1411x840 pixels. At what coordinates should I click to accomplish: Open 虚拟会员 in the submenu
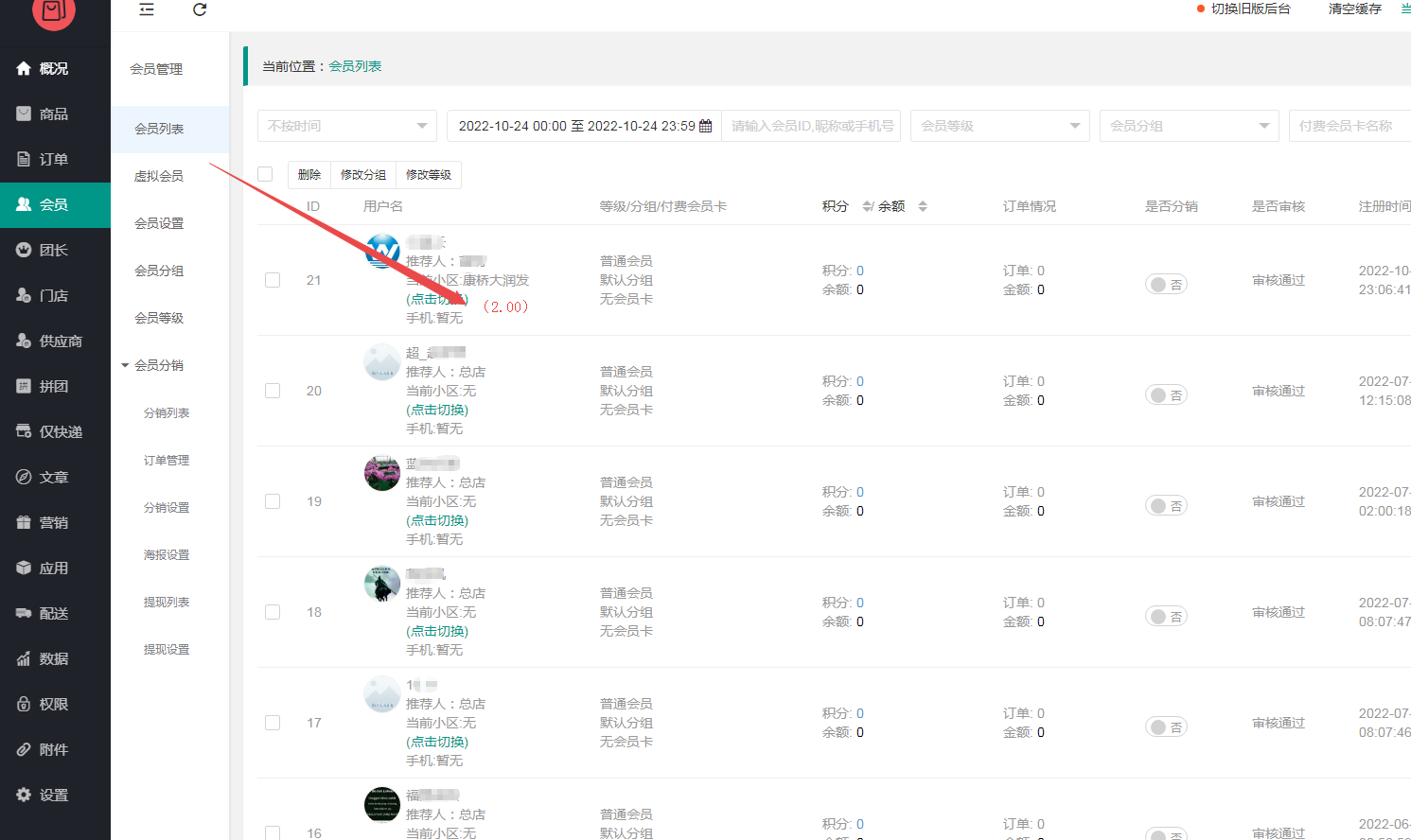159,176
